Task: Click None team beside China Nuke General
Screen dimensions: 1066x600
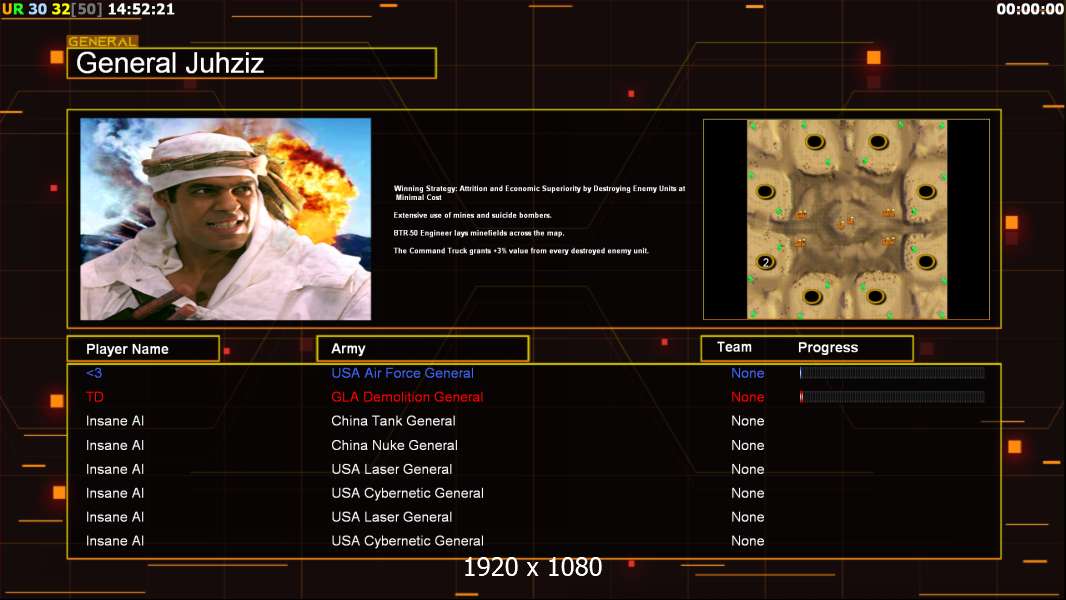Action: [x=747, y=445]
